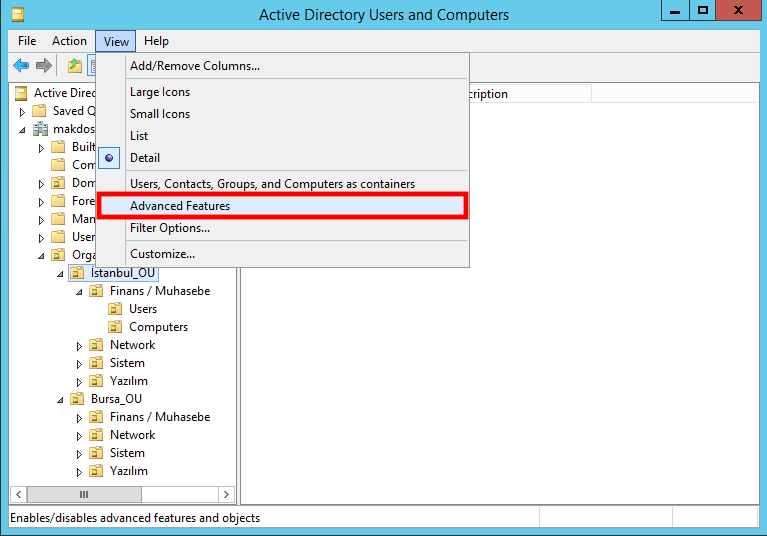The image size is (767, 536).
Task: Close the Active Directory window
Action: pyautogui.click(x=738, y=10)
